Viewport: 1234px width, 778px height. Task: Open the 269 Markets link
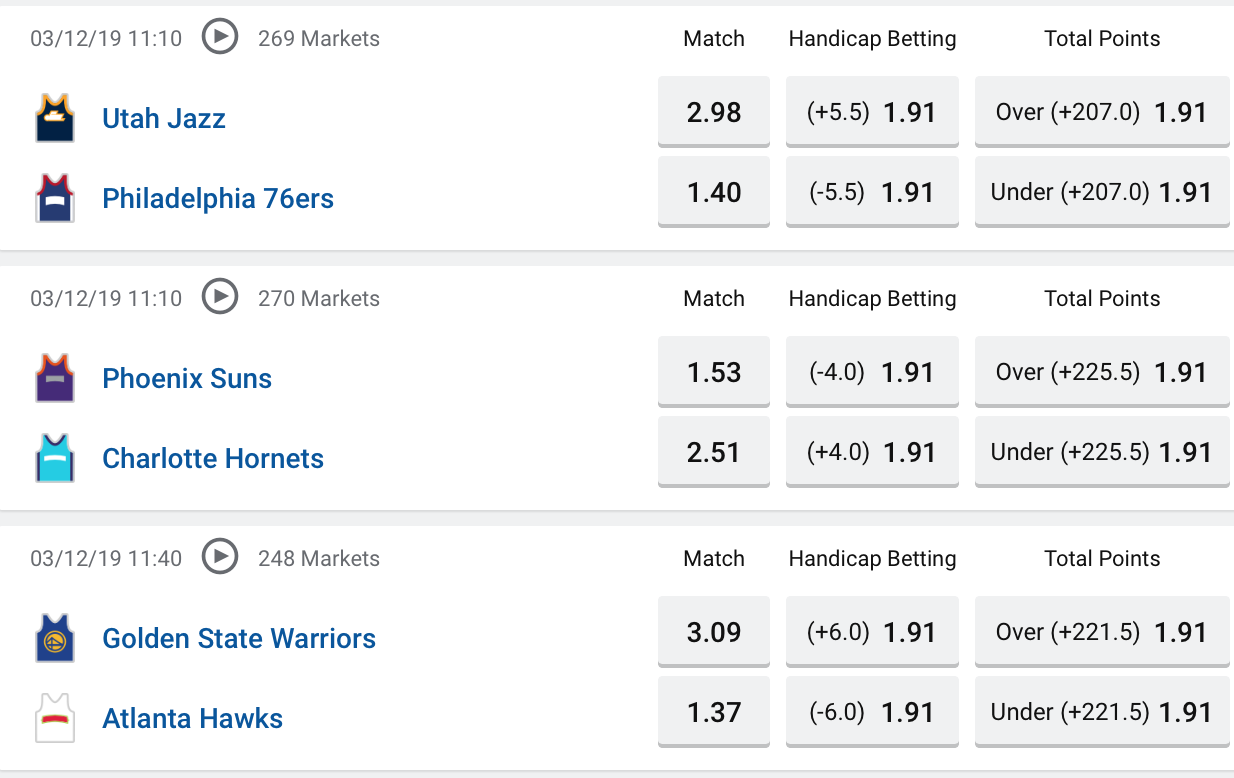pos(319,39)
